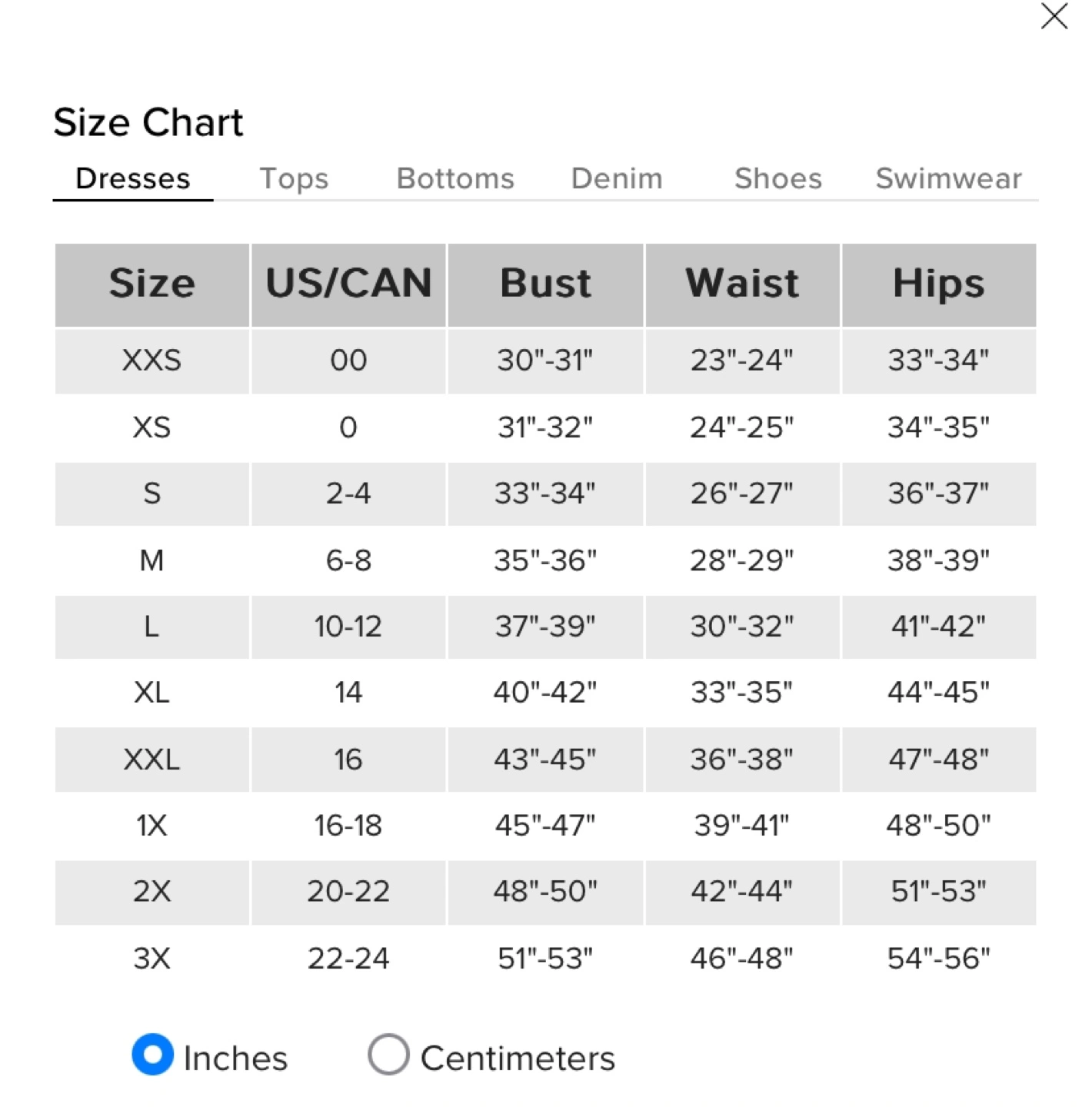Open the Bottoms tab
1092x1107 pixels.
click(x=455, y=178)
